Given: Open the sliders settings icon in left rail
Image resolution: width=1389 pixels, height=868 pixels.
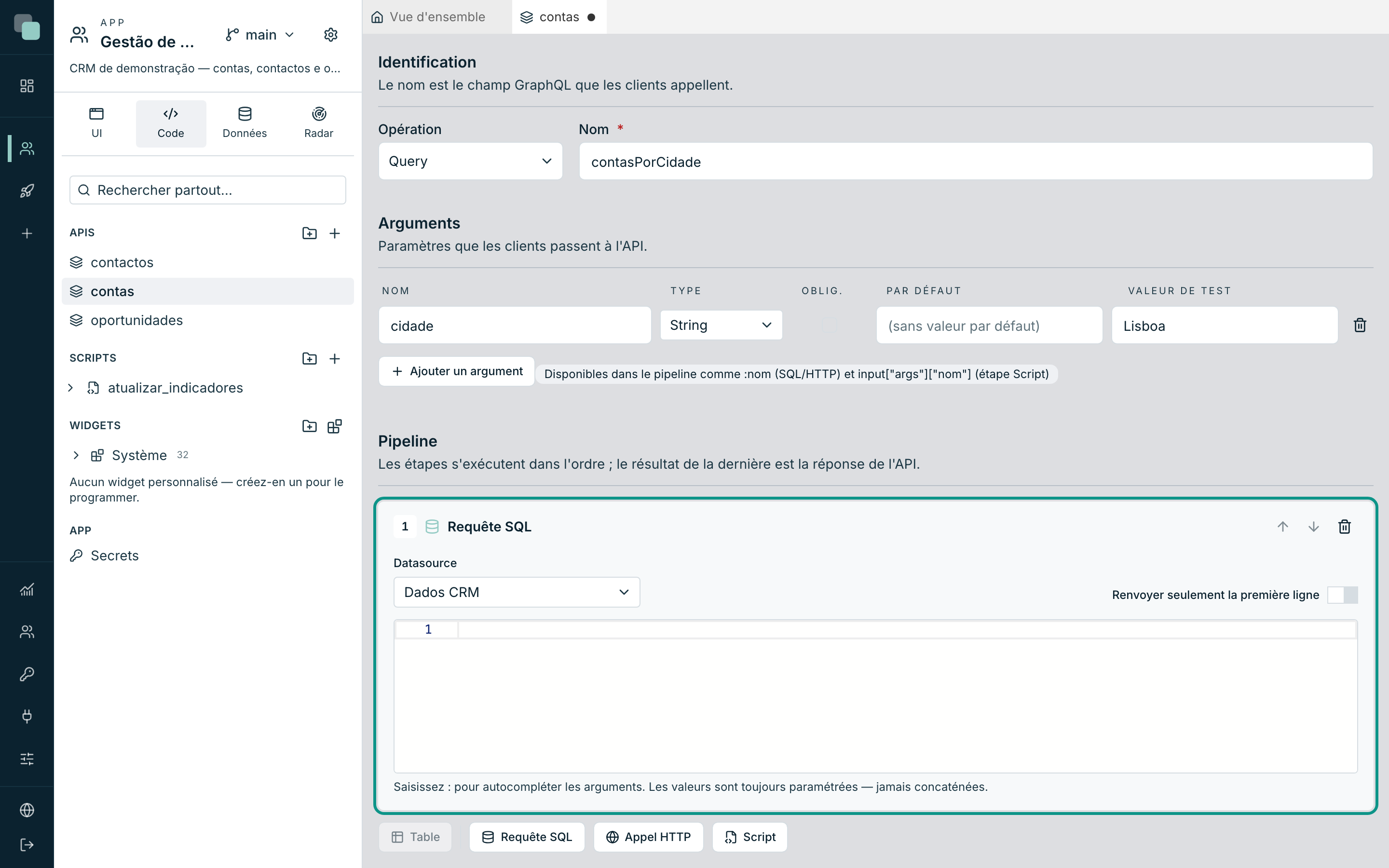Looking at the screenshot, I should click(x=27, y=759).
